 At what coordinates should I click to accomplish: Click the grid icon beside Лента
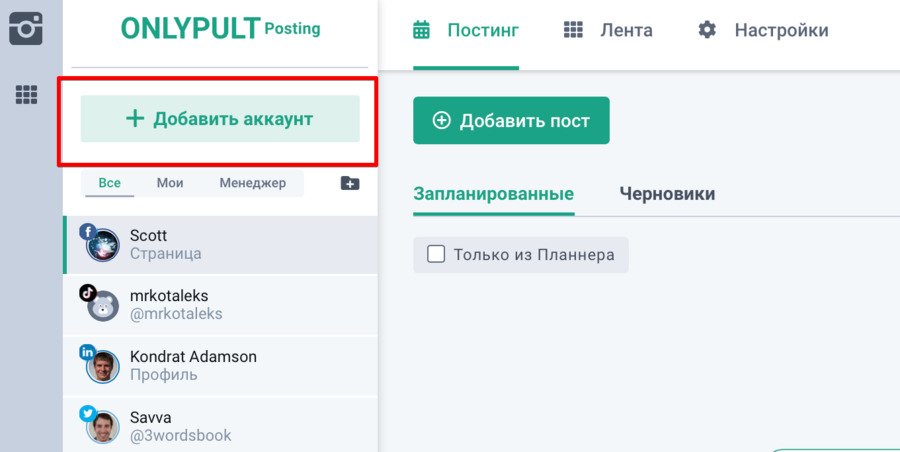click(573, 30)
